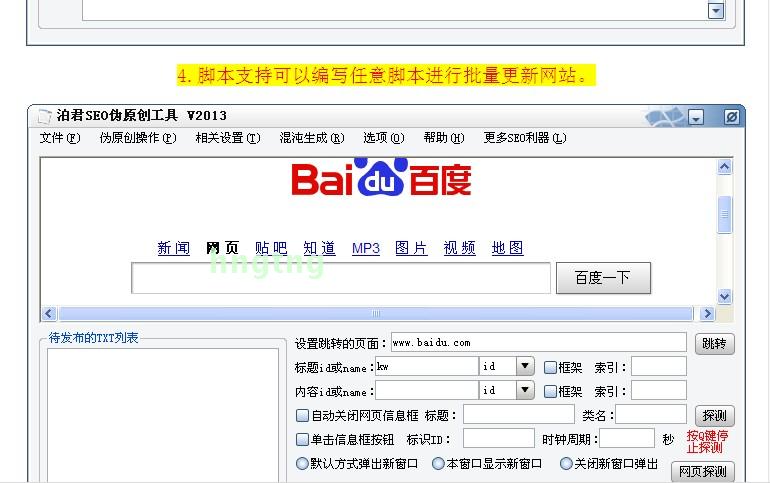Click the 设置跳转的页面 URL field
Viewport: 770px width, 483px height.
[538, 342]
